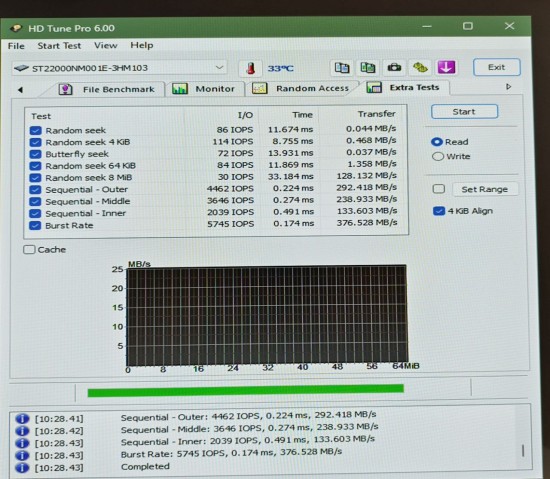Click info icon for Sequential - Inner log
Screen dimensions: 550x479
[x=22, y=443]
